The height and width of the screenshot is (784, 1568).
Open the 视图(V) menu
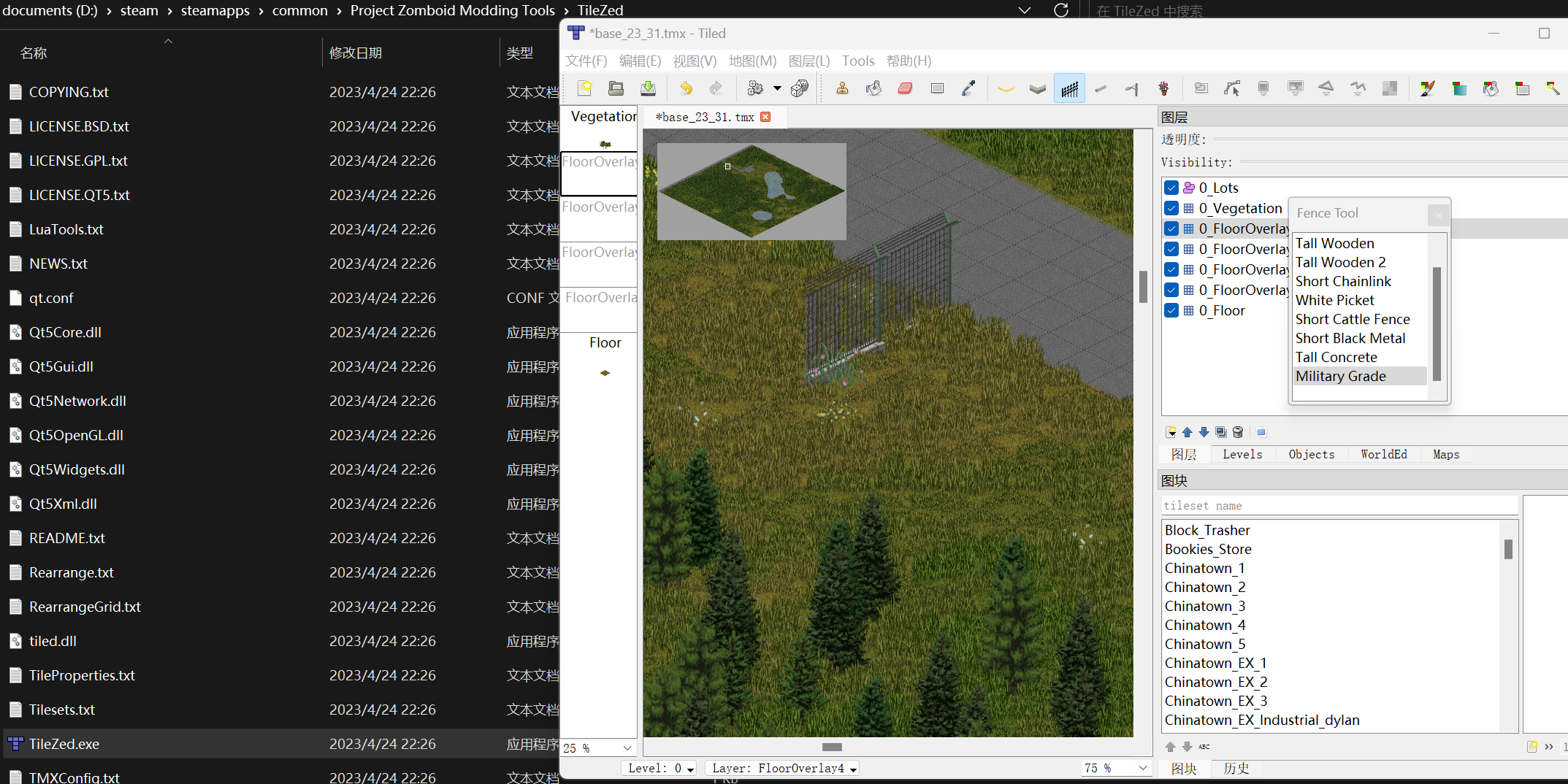pos(695,61)
